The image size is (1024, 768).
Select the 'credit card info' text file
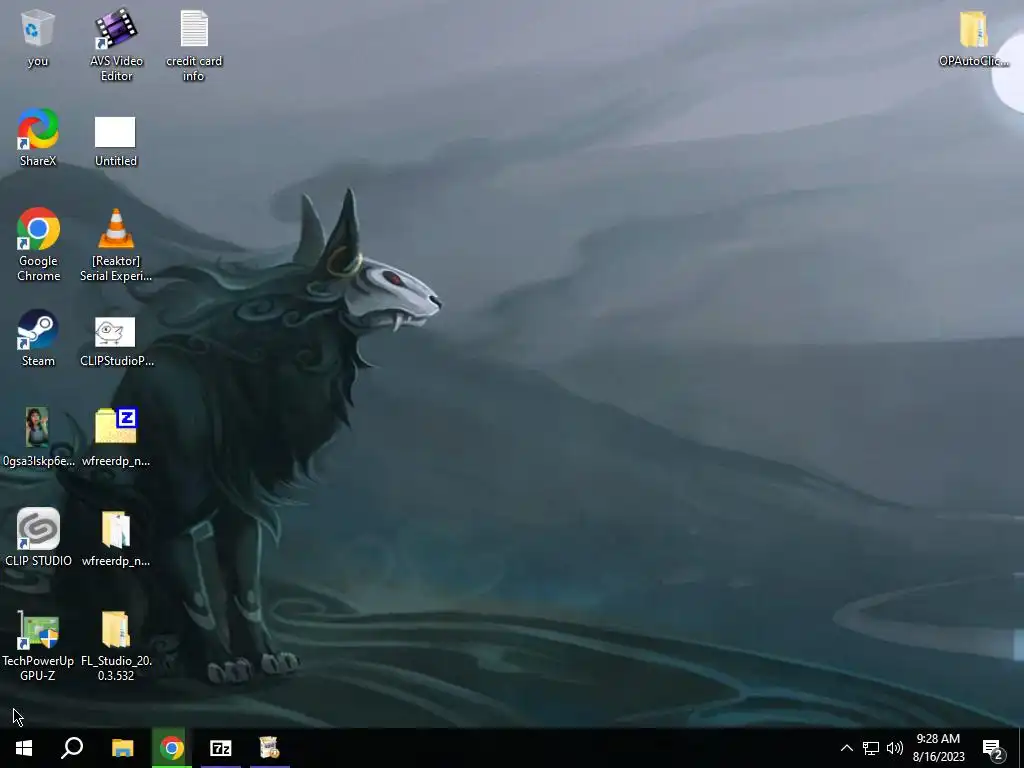tap(194, 44)
